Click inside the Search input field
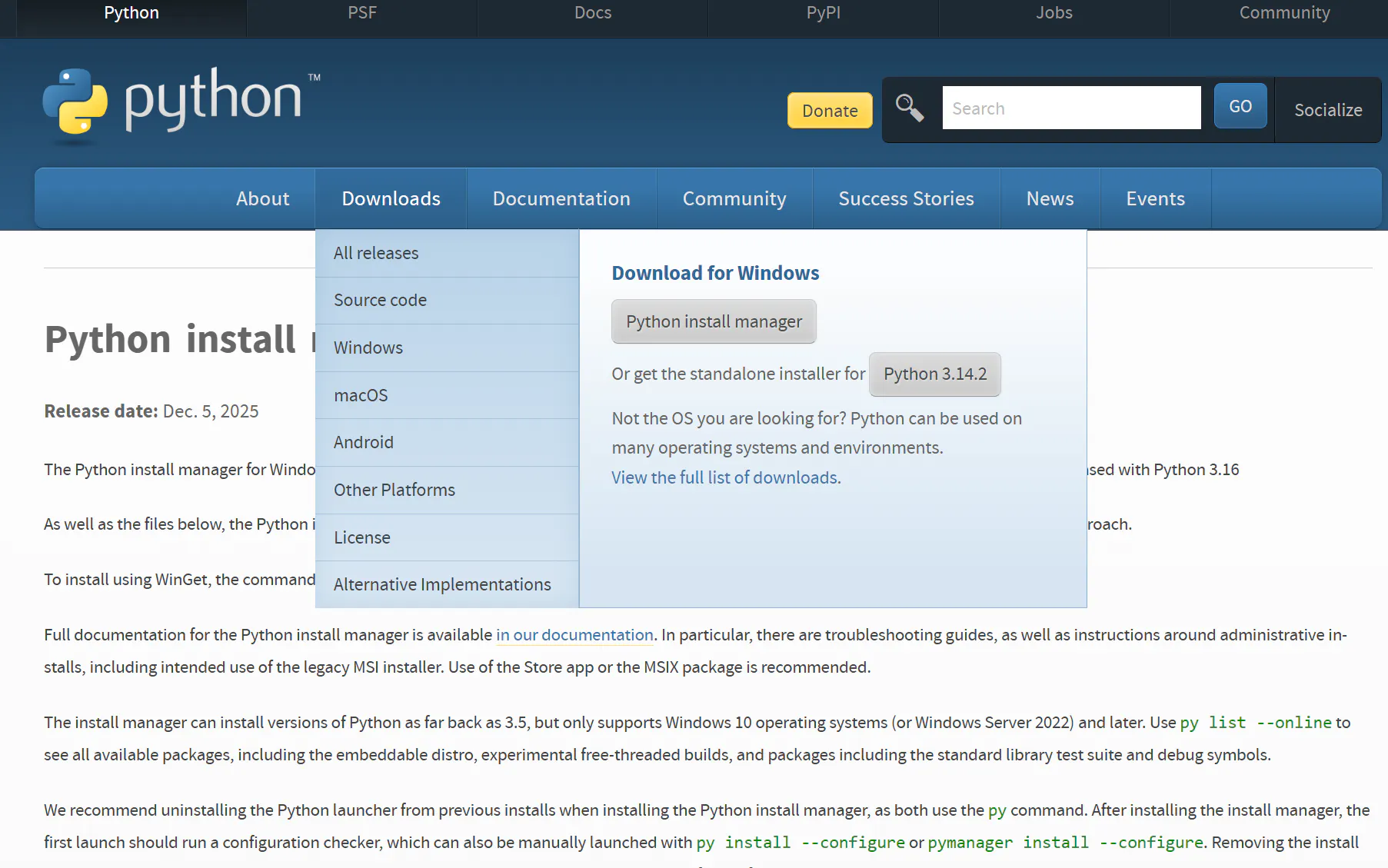1388x868 pixels. tap(1071, 108)
